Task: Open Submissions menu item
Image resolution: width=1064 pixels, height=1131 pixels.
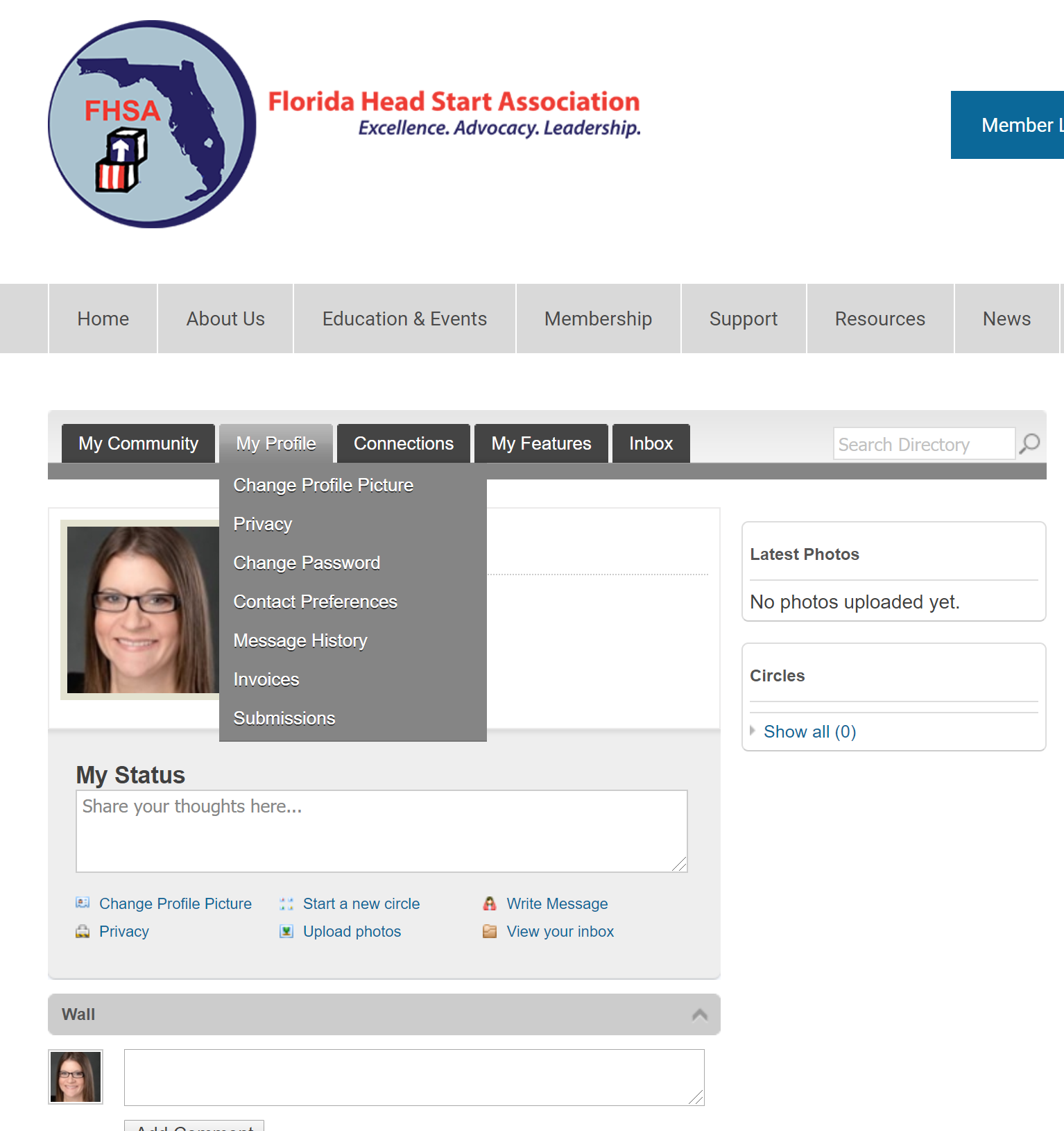Action: (352, 718)
